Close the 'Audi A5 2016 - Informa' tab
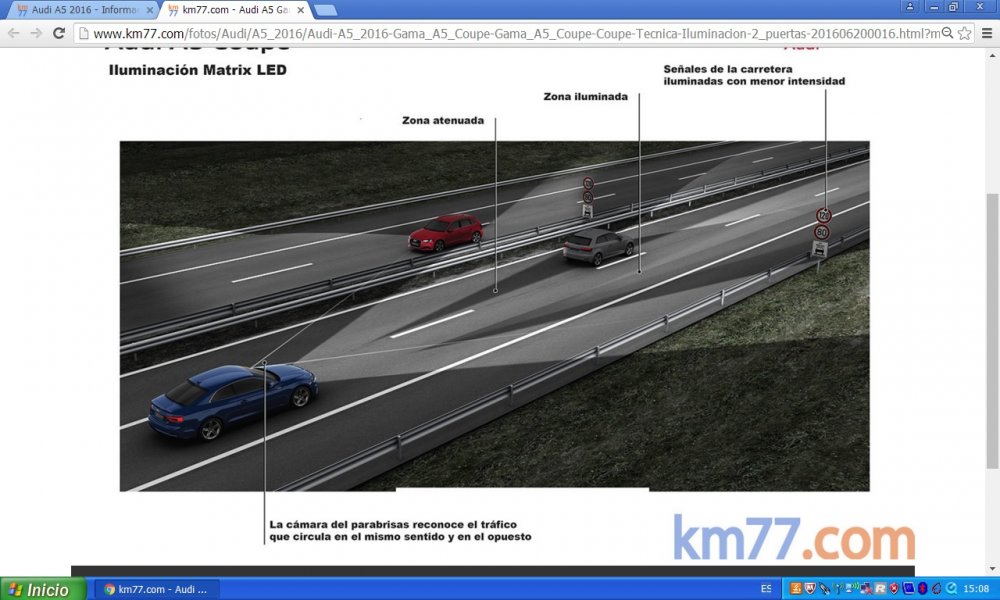The height and width of the screenshot is (600, 1000). (x=150, y=10)
